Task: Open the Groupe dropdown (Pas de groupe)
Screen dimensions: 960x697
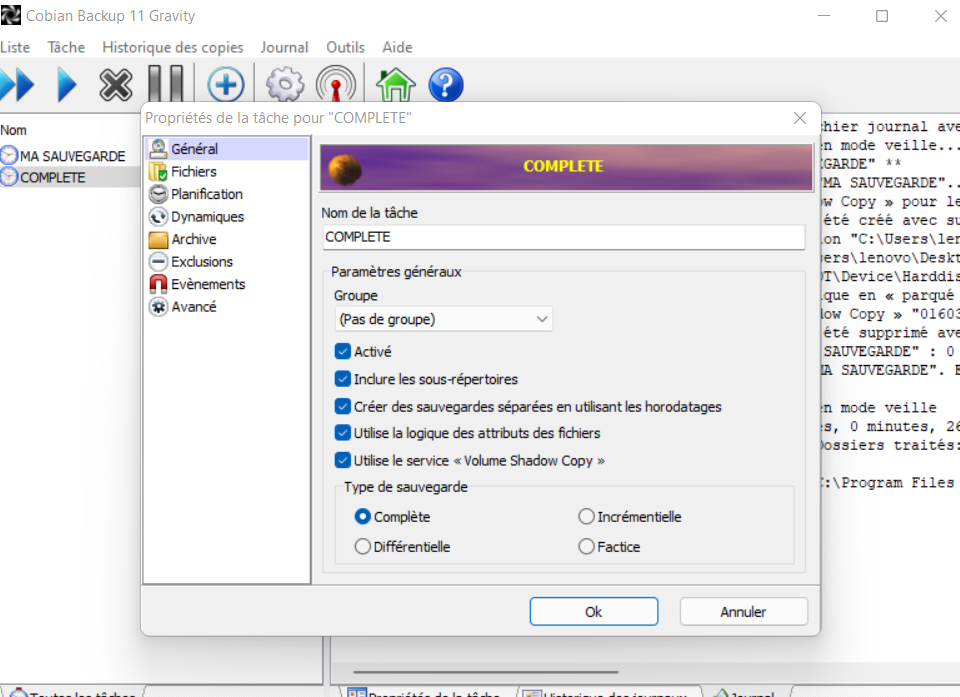Action: pos(443,319)
